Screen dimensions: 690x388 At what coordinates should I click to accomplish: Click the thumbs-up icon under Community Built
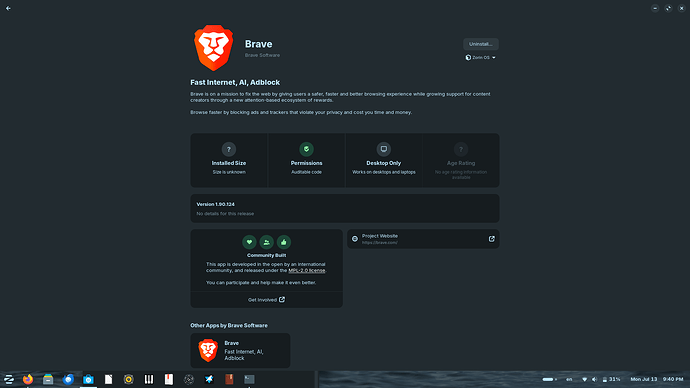(x=284, y=242)
